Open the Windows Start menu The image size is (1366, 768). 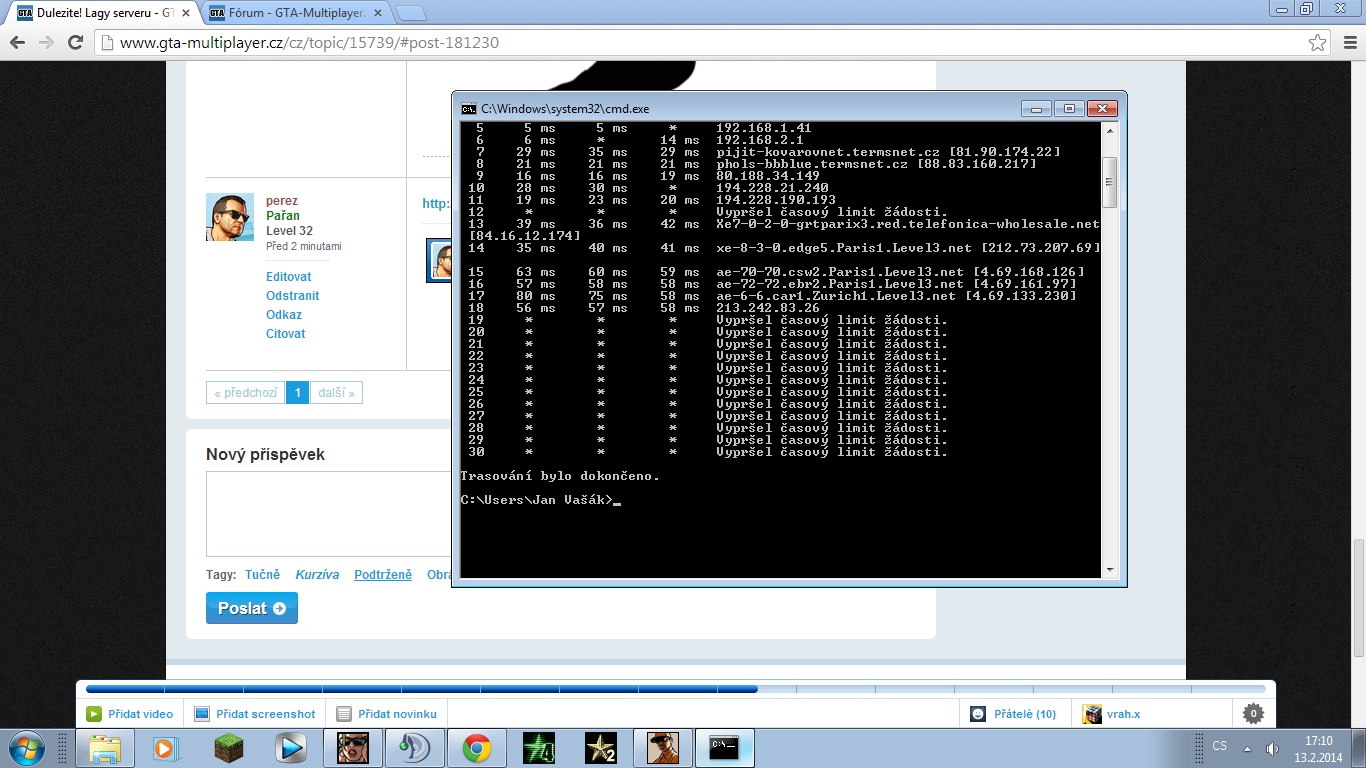click(27, 748)
